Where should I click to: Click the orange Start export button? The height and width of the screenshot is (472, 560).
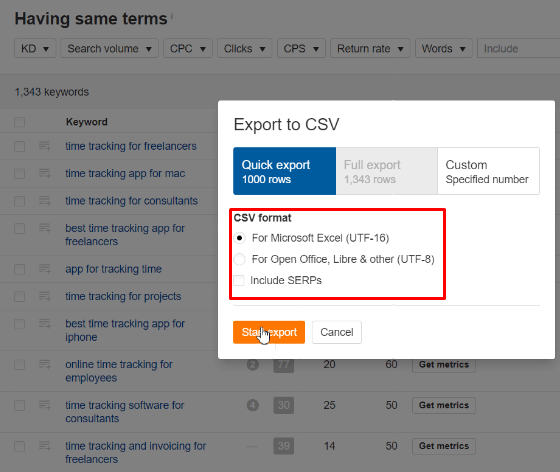[269, 332]
